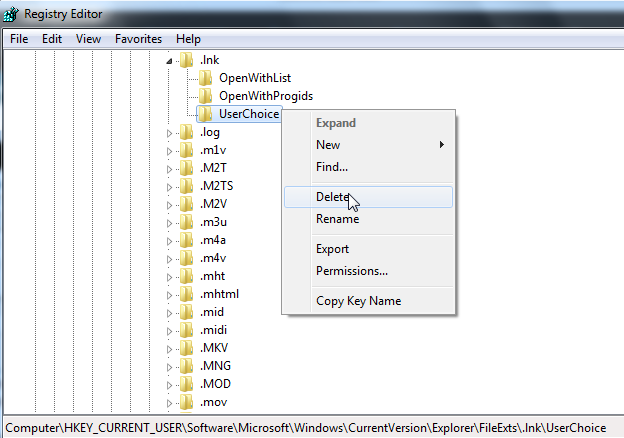Open the New submenu in context menu
Viewport: 624px width, 438px height.
[368, 145]
